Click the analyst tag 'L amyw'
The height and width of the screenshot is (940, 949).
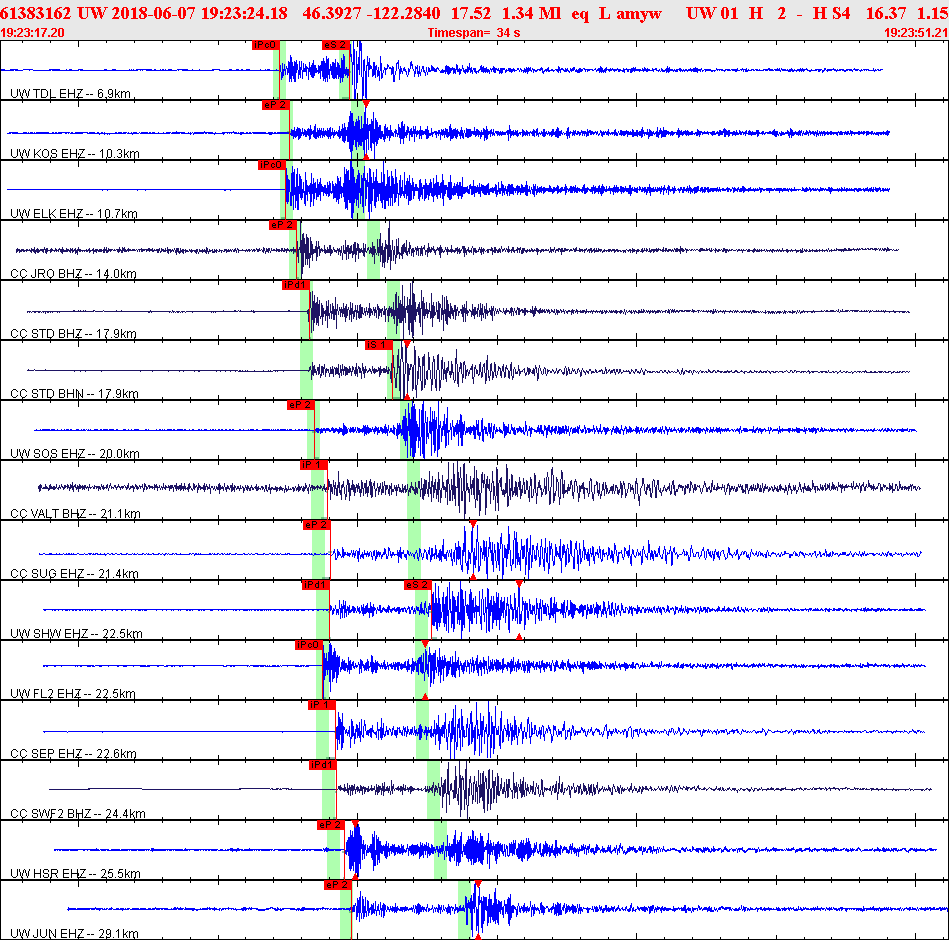click(x=630, y=13)
